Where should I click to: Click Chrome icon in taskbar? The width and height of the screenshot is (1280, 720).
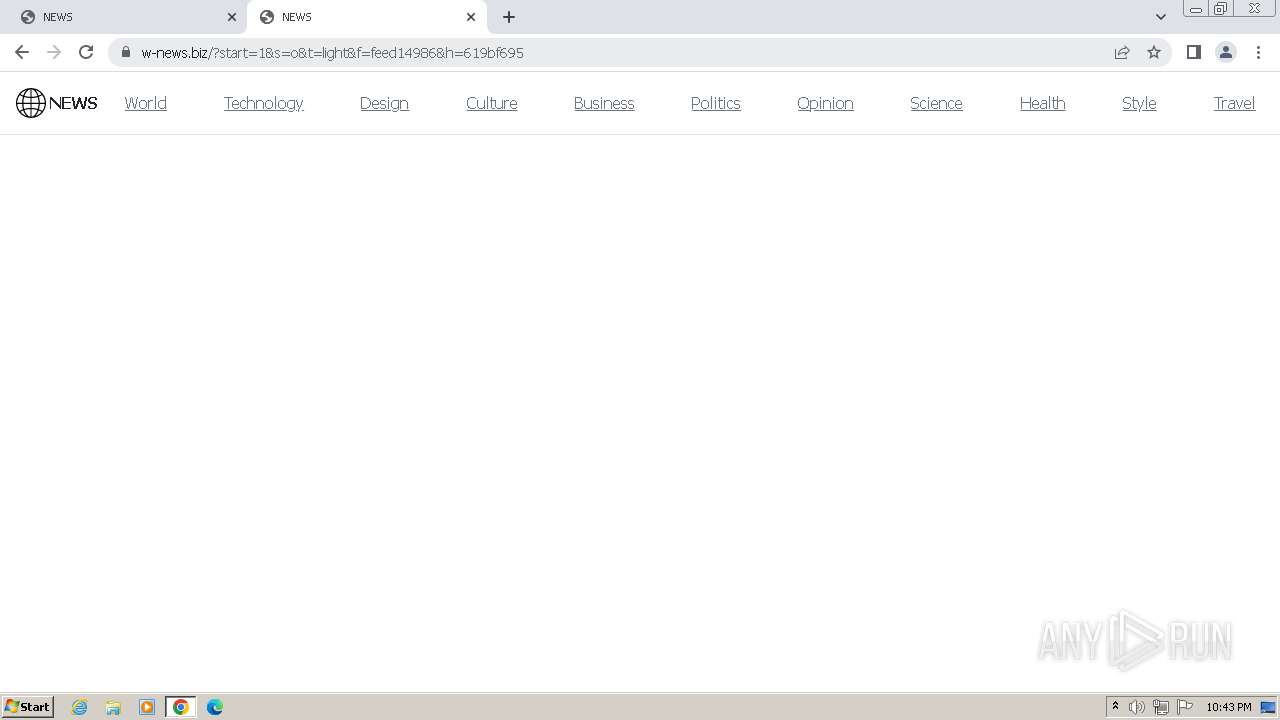pos(181,707)
